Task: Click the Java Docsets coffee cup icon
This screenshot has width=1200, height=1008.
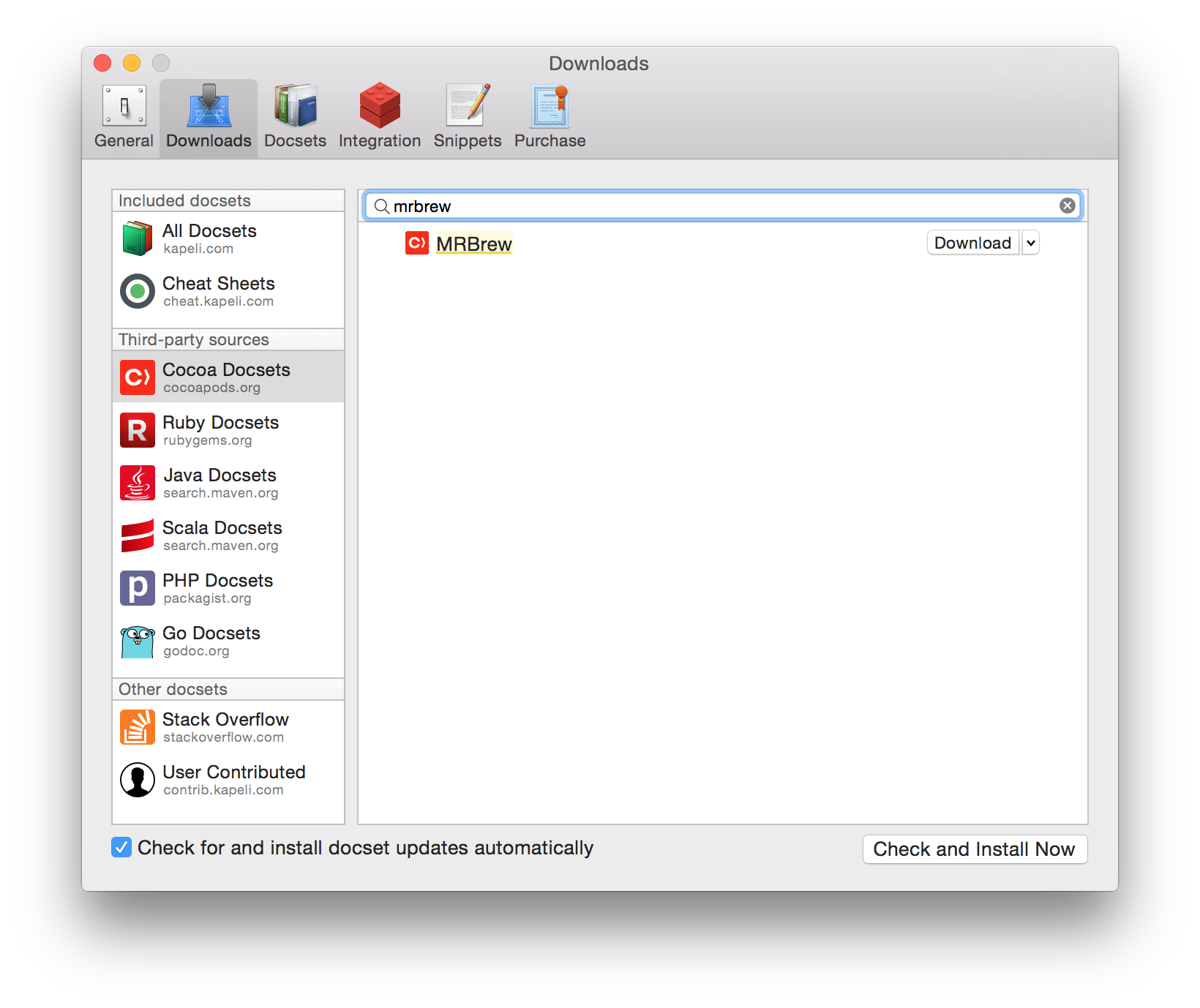Action: 138,483
